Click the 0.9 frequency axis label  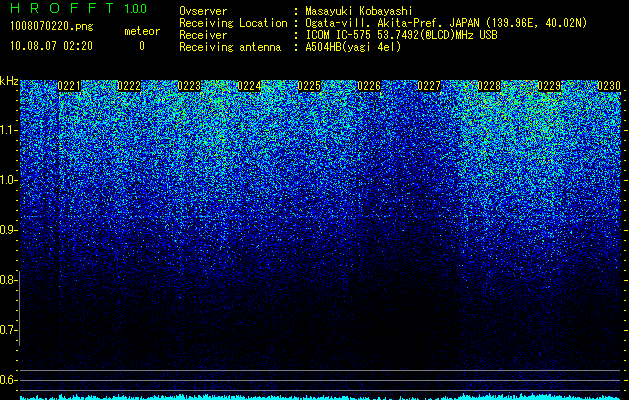pyautogui.click(x=8, y=230)
